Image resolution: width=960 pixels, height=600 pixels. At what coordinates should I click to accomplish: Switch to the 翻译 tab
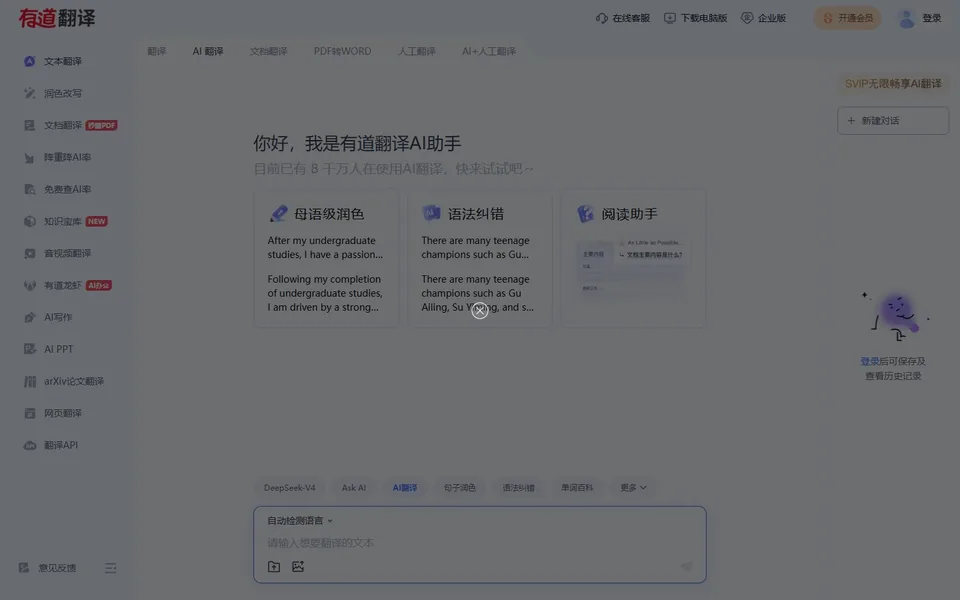[157, 51]
